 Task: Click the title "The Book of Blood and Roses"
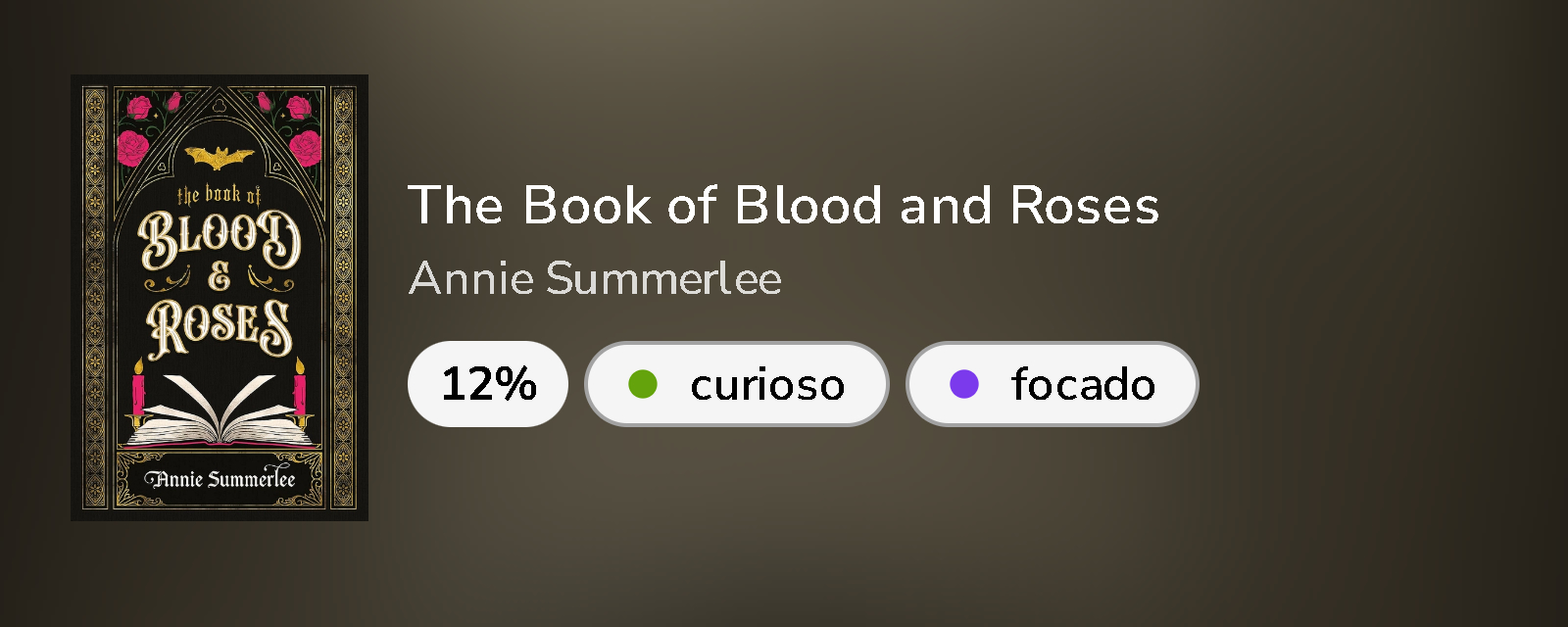pyautogui.click(x=783, y=206)
